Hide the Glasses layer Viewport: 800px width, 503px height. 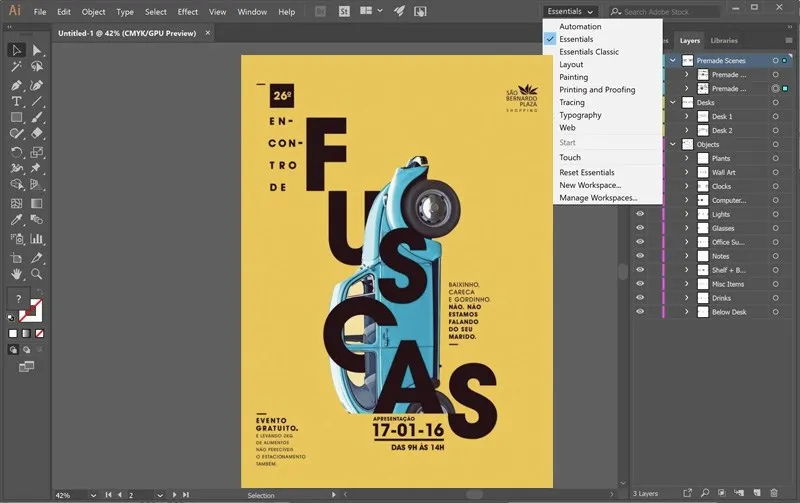[640, 228]
